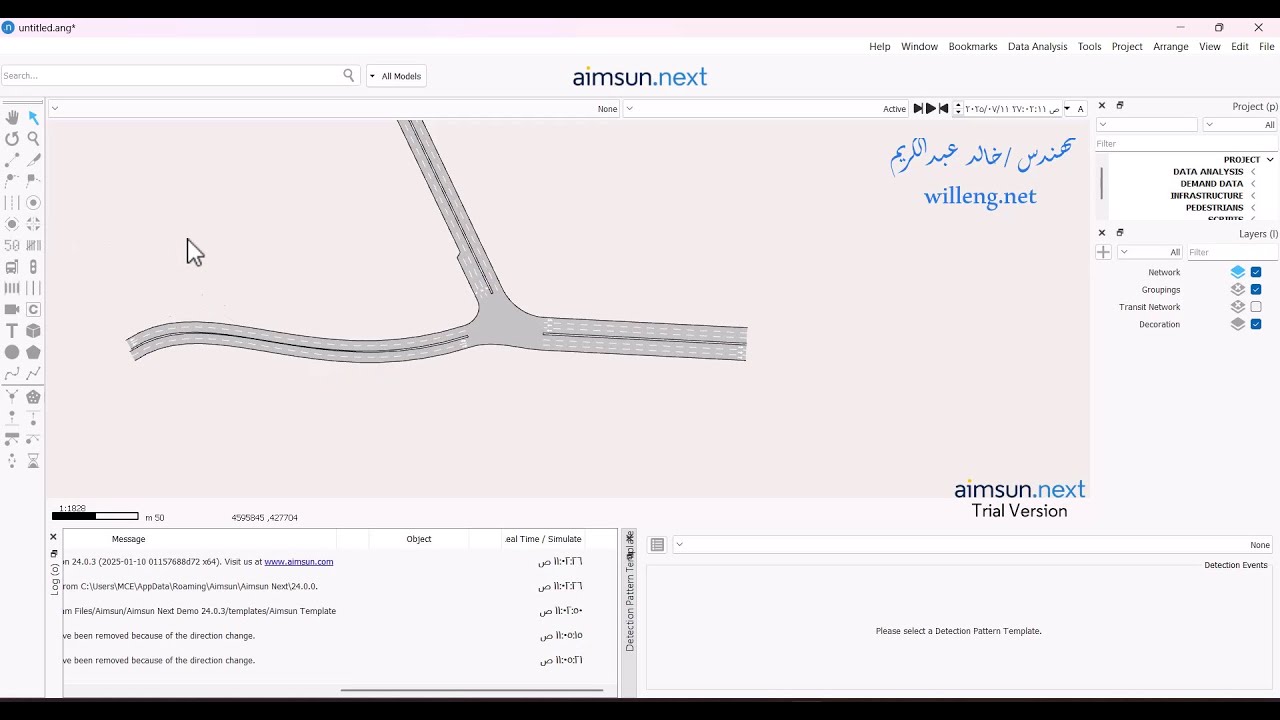Click the Network layer stack icon

pyautogui.click(x=1238, y=272)
